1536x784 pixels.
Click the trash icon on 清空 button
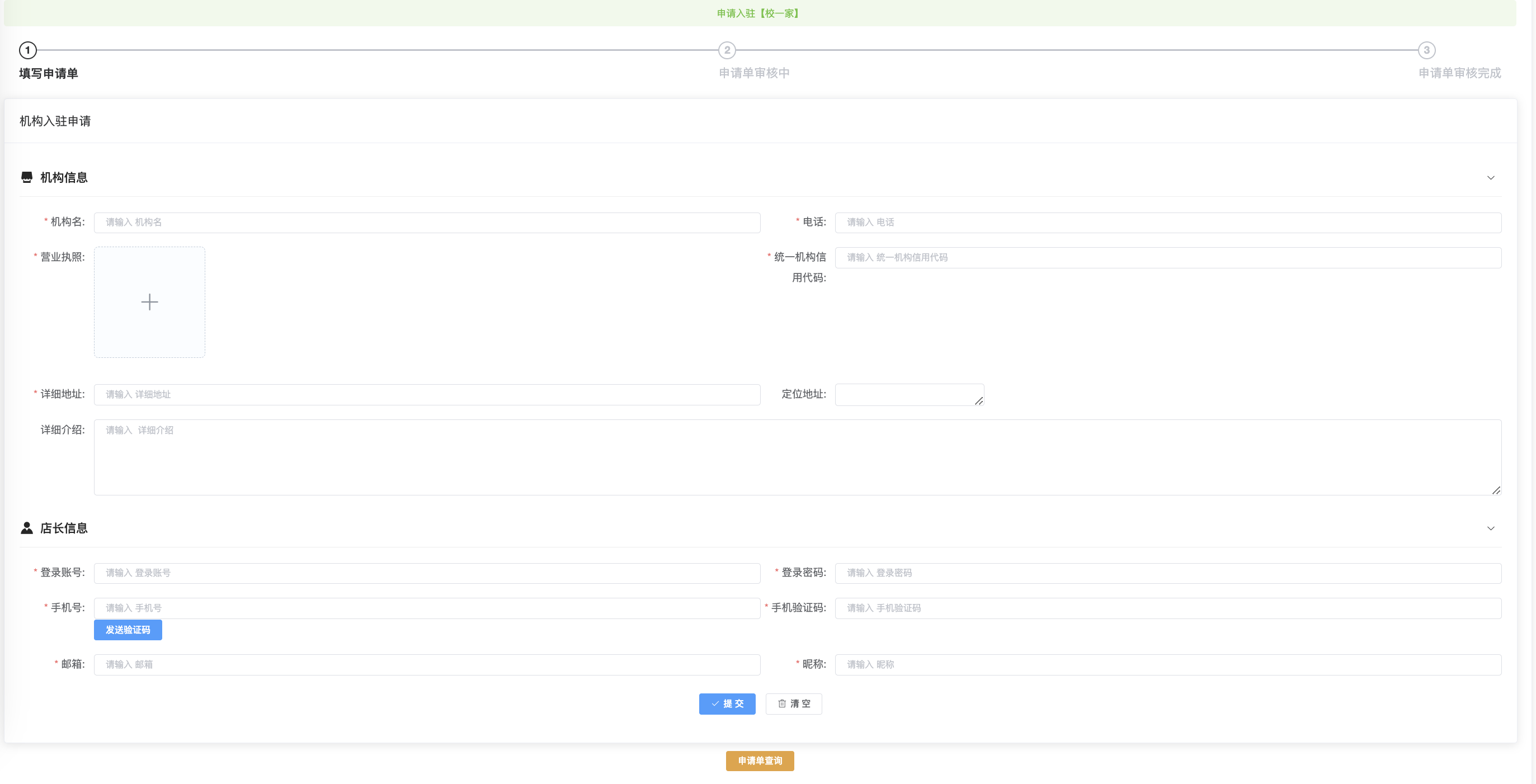(782, 703)
